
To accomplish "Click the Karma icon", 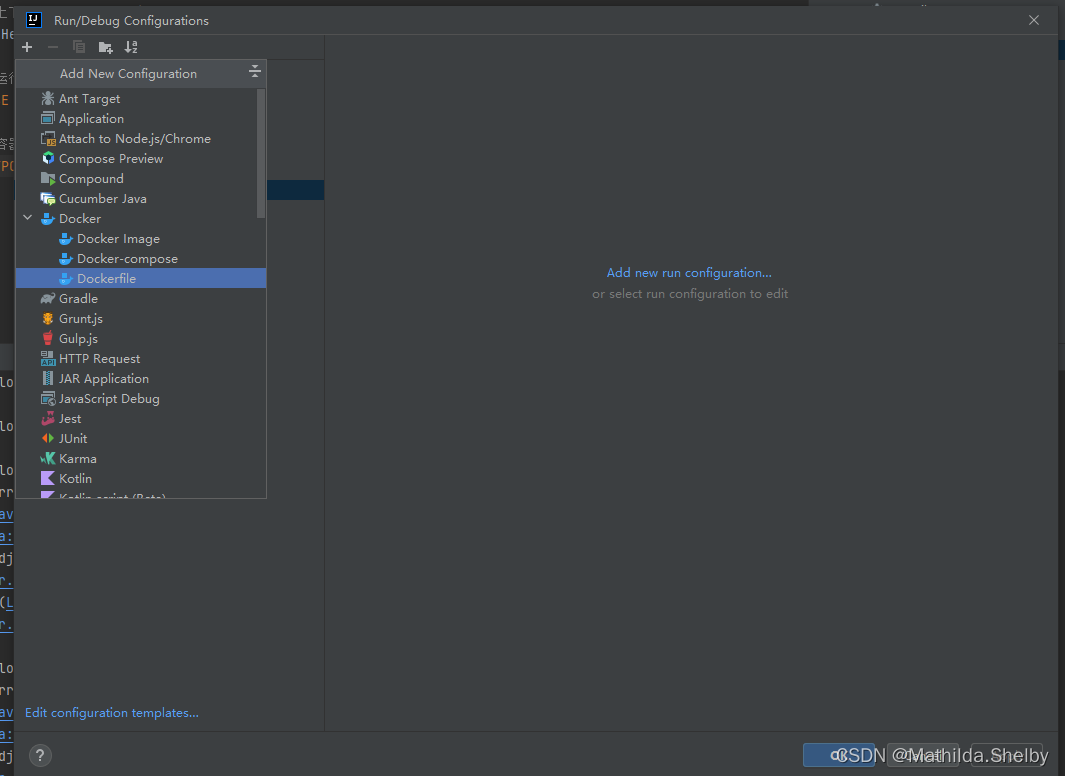I will pyautogui.click(x=48, y=458).
